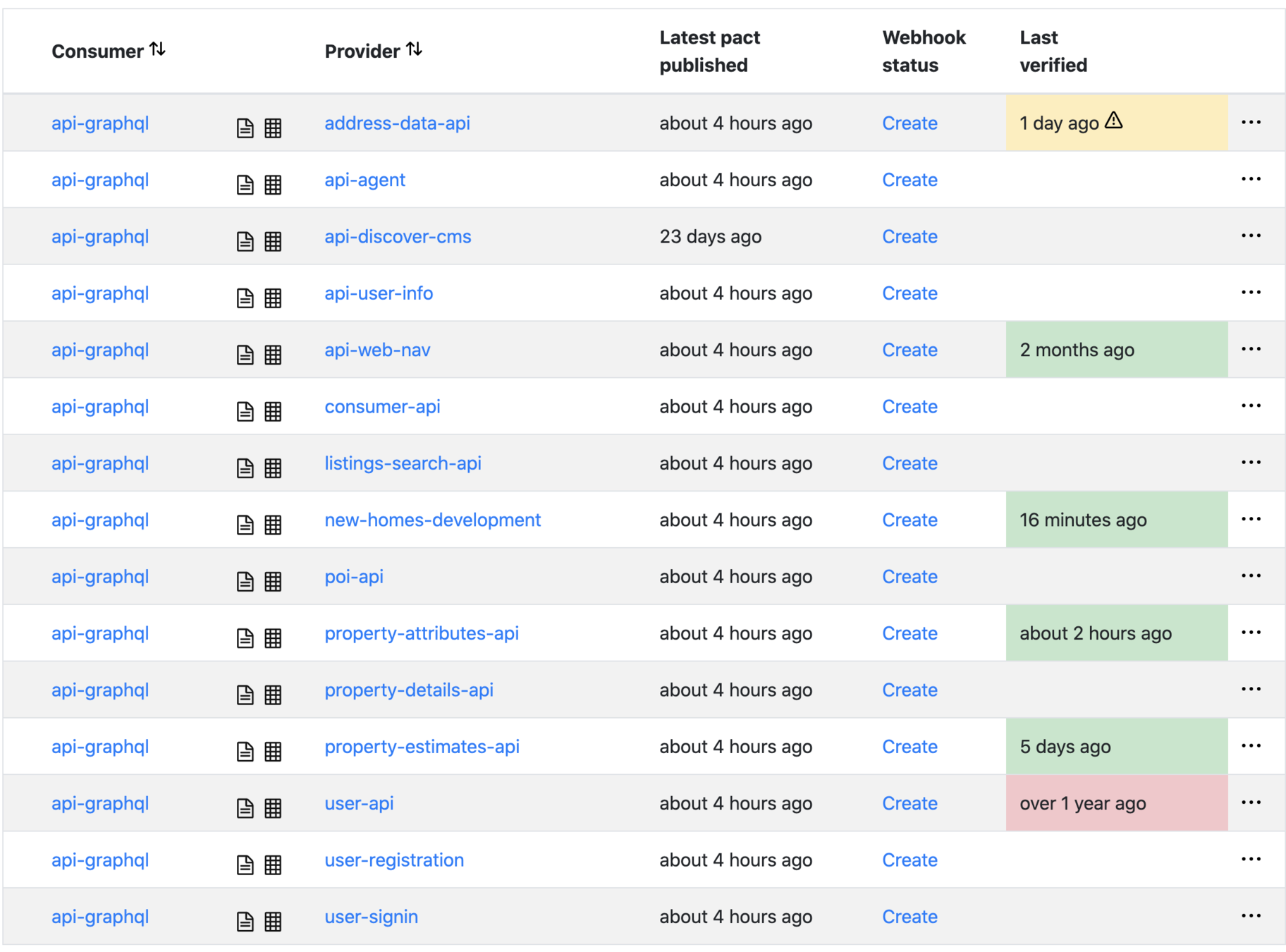
Task: Open matrix grid icon for api-agent row
Action: [x=273, y=185]
